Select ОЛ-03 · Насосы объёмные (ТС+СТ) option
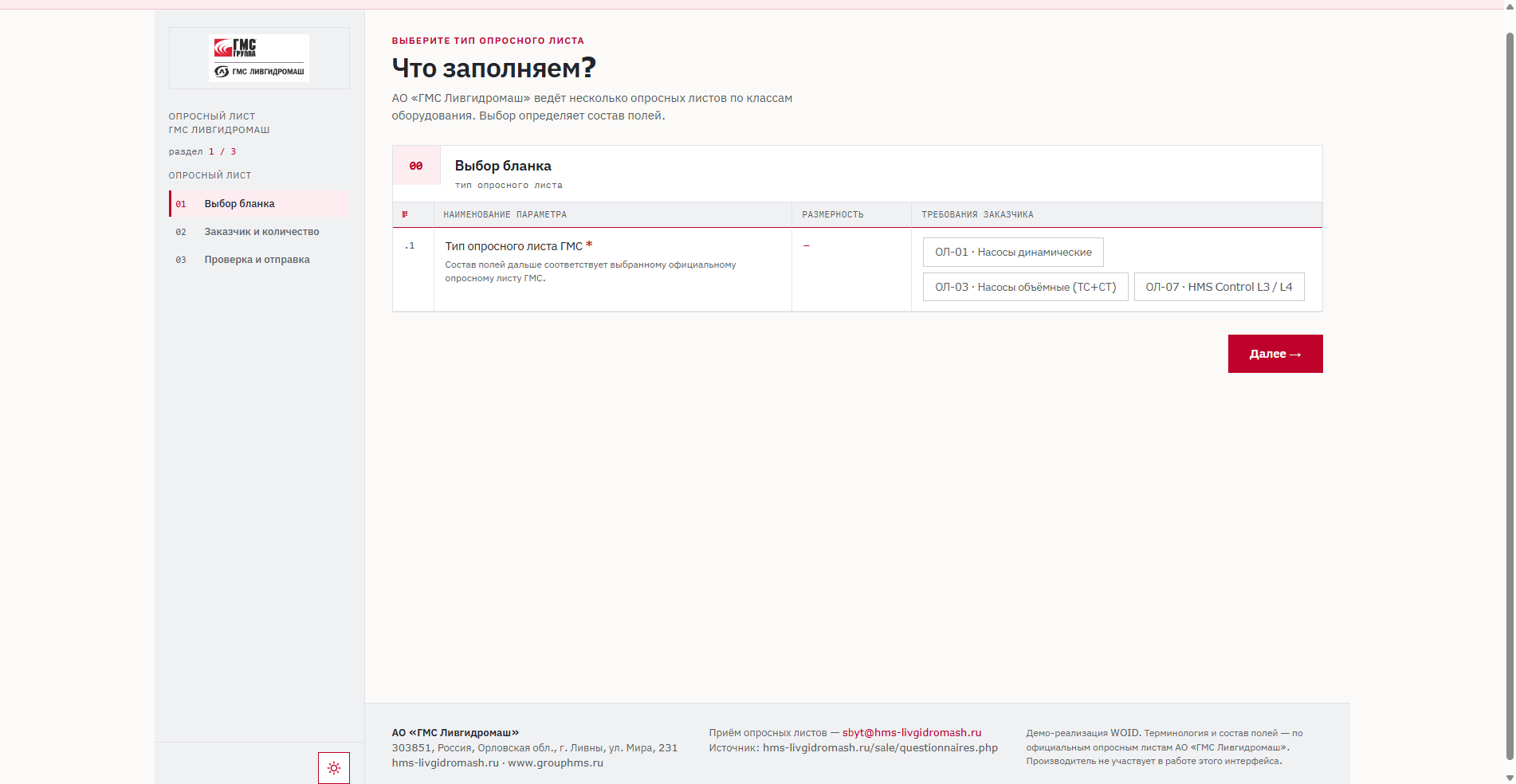The image size is (1516, 784). click(1025, 287)
